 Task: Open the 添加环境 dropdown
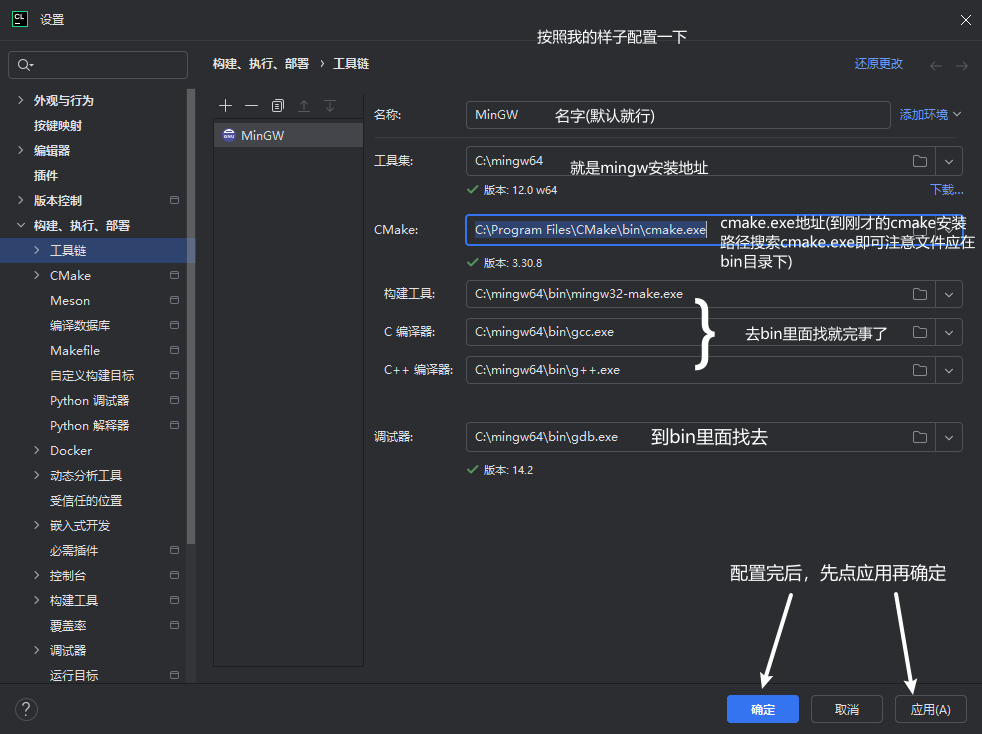click(929, 113)
